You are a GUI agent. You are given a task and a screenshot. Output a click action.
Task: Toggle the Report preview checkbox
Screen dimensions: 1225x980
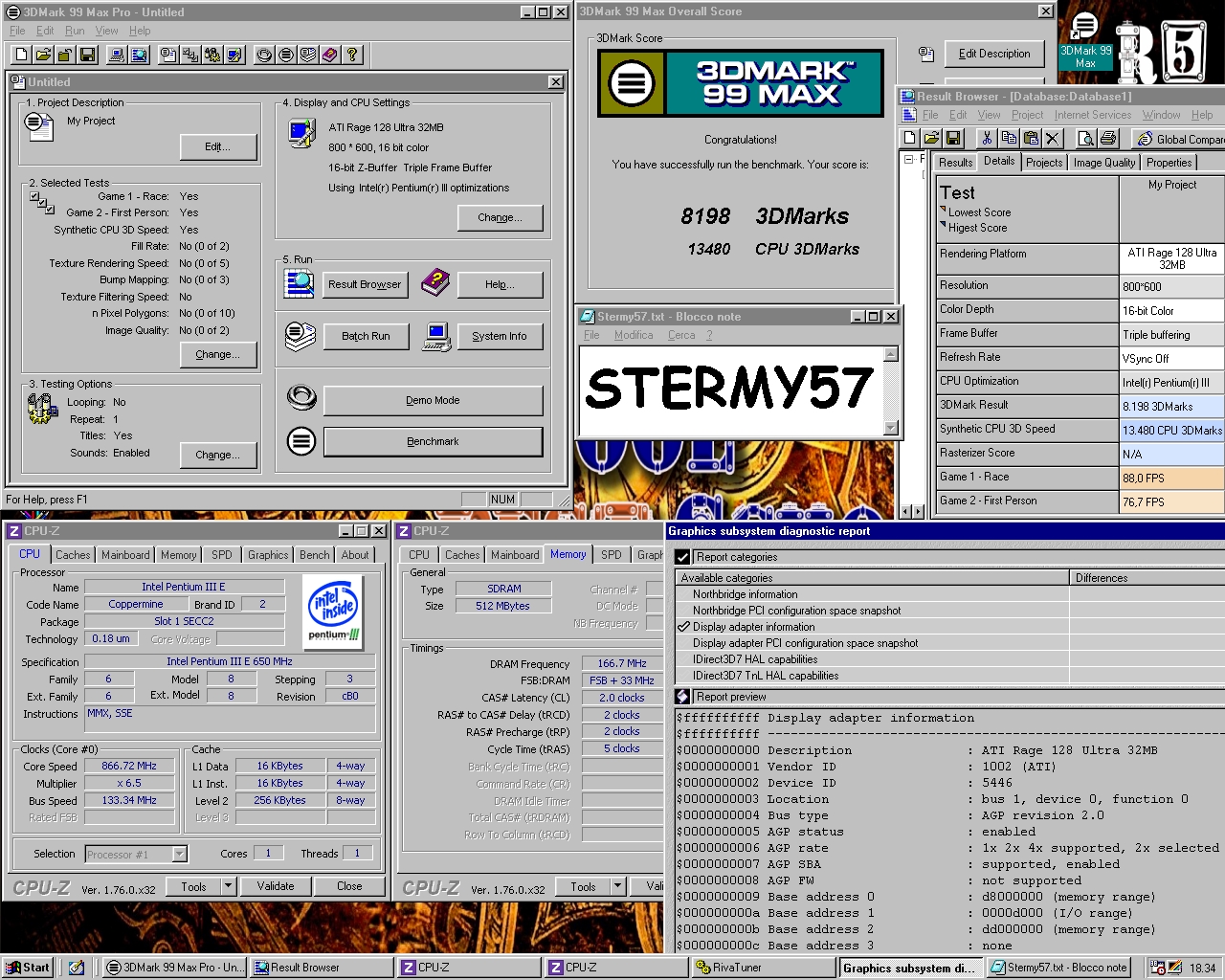click(682, 697)
